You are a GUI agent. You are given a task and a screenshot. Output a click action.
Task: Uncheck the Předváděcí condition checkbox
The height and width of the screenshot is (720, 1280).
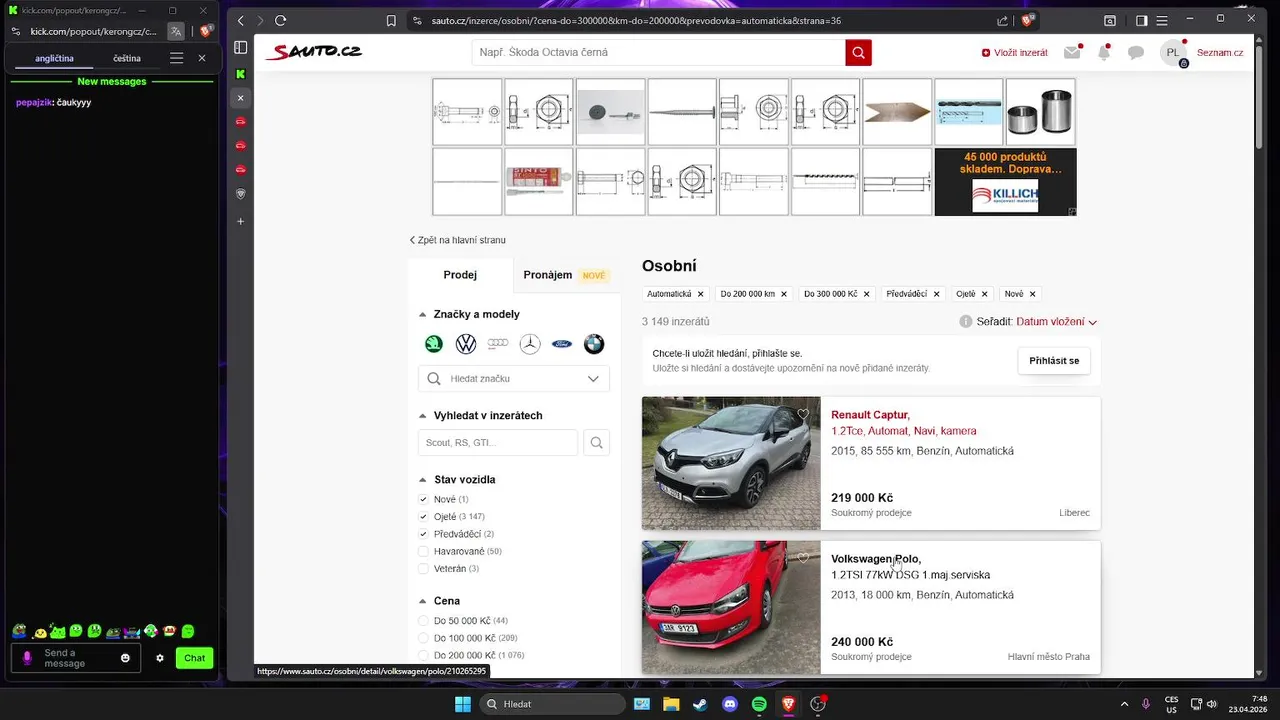423,534
